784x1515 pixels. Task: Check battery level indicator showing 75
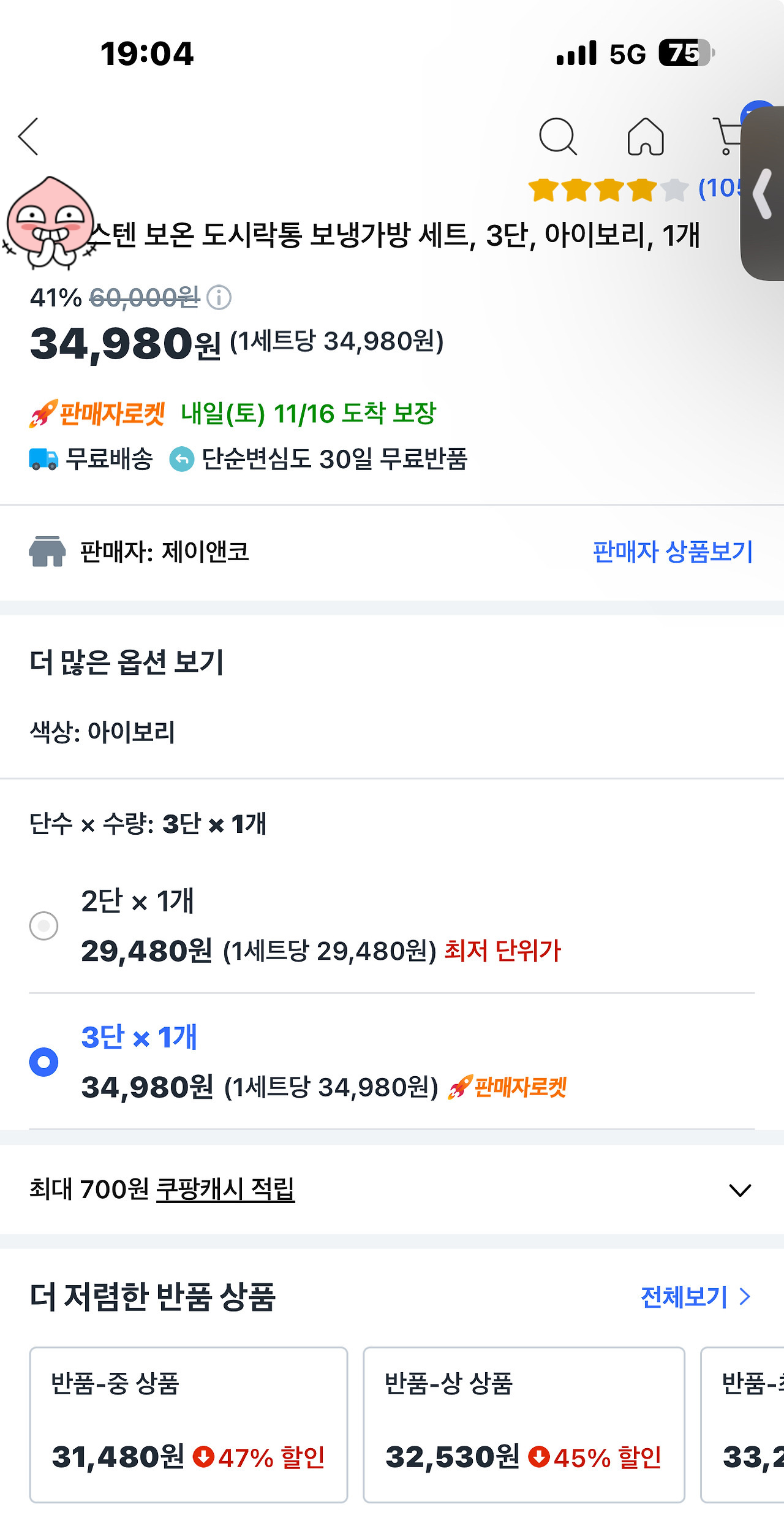[x=685, y=54]
